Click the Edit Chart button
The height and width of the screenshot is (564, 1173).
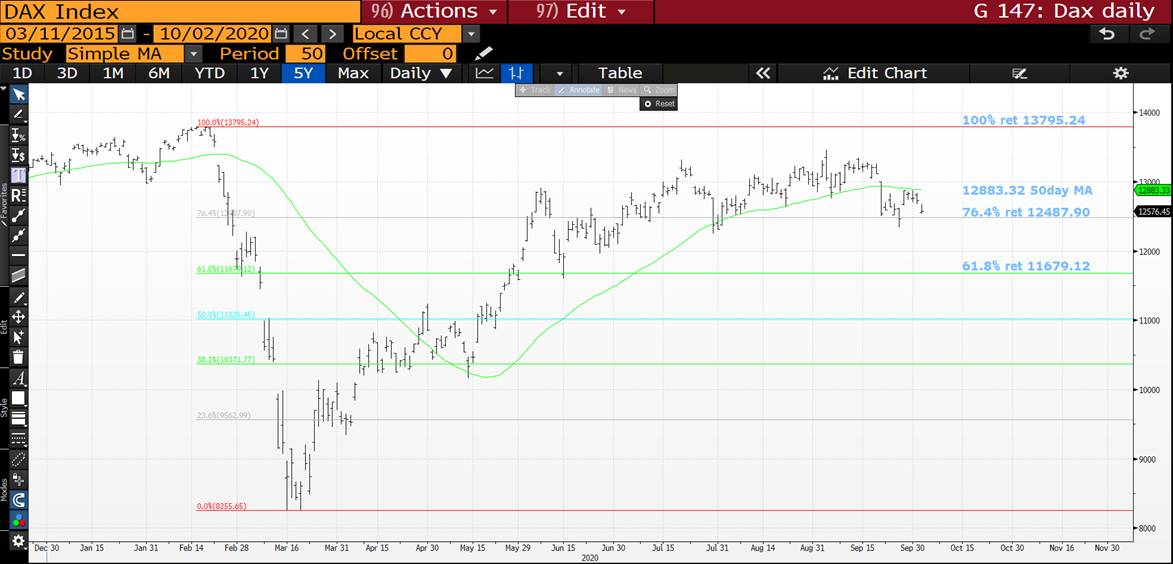(x=875, y=73)
